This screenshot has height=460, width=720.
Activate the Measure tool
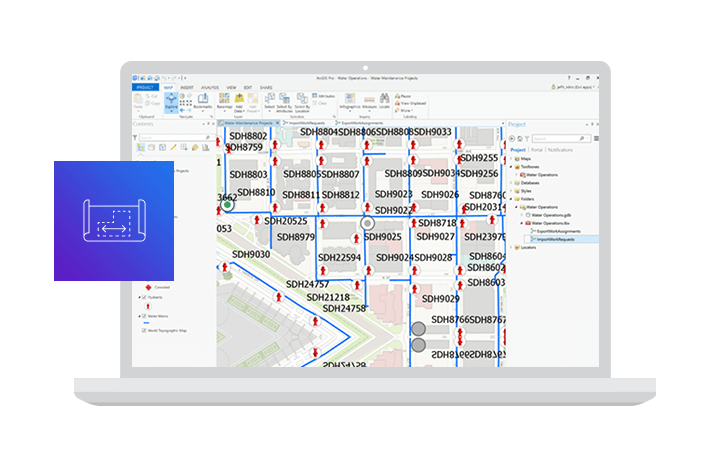tap(369, 102)
